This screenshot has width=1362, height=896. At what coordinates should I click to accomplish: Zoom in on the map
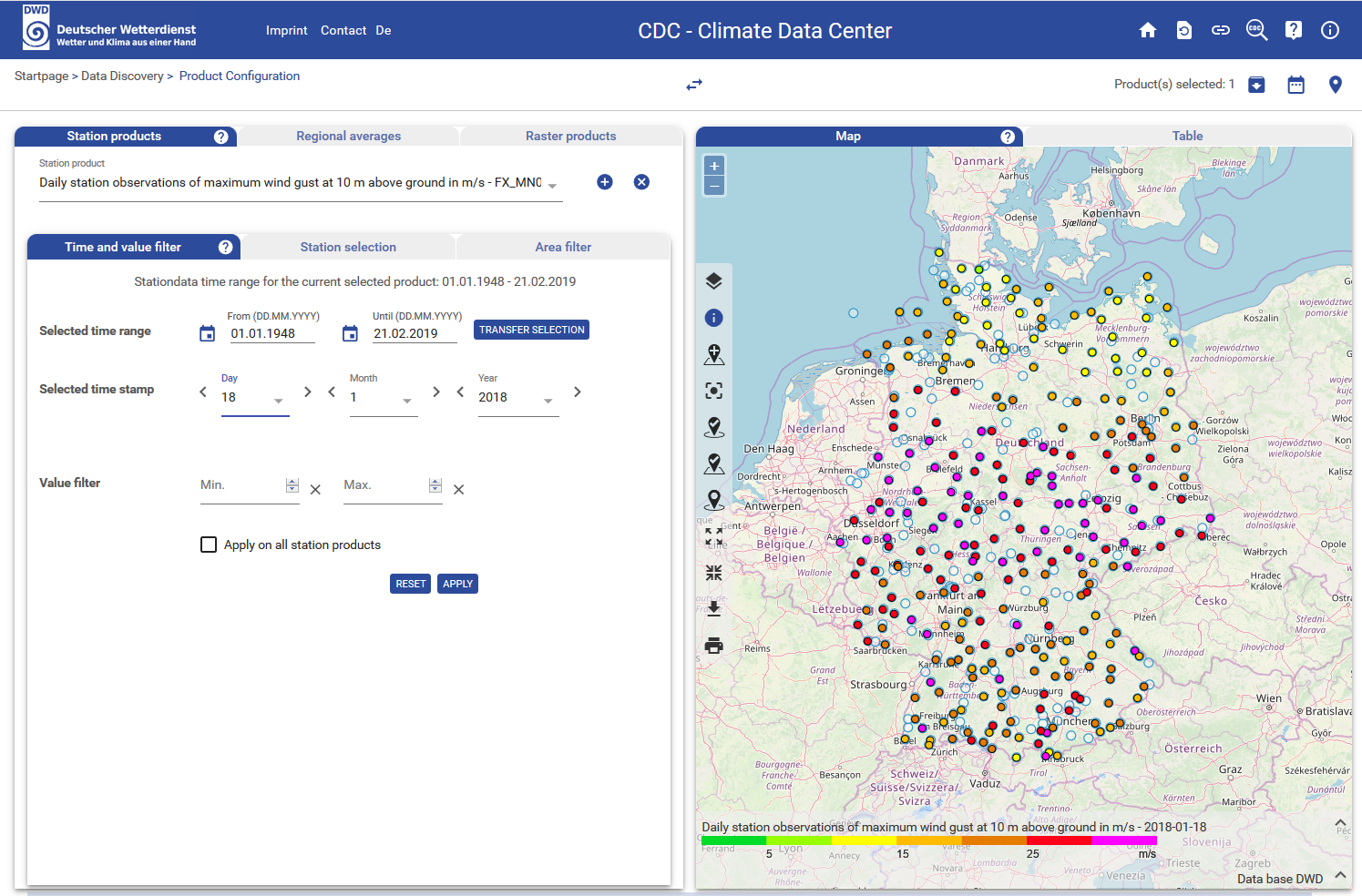[714, 166]
